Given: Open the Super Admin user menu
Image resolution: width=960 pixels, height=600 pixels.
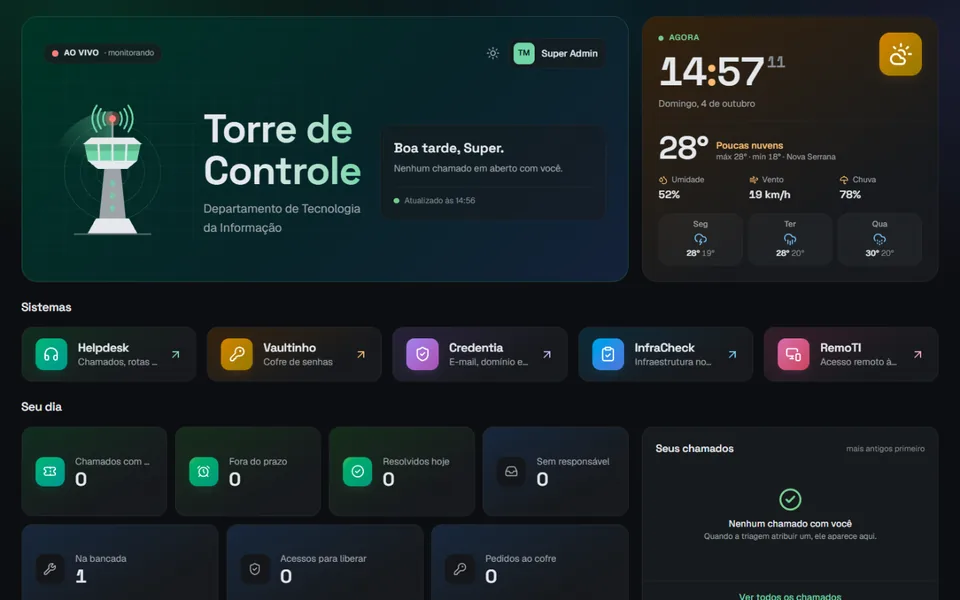Looking at the screenshot, I should click(557, 53).
